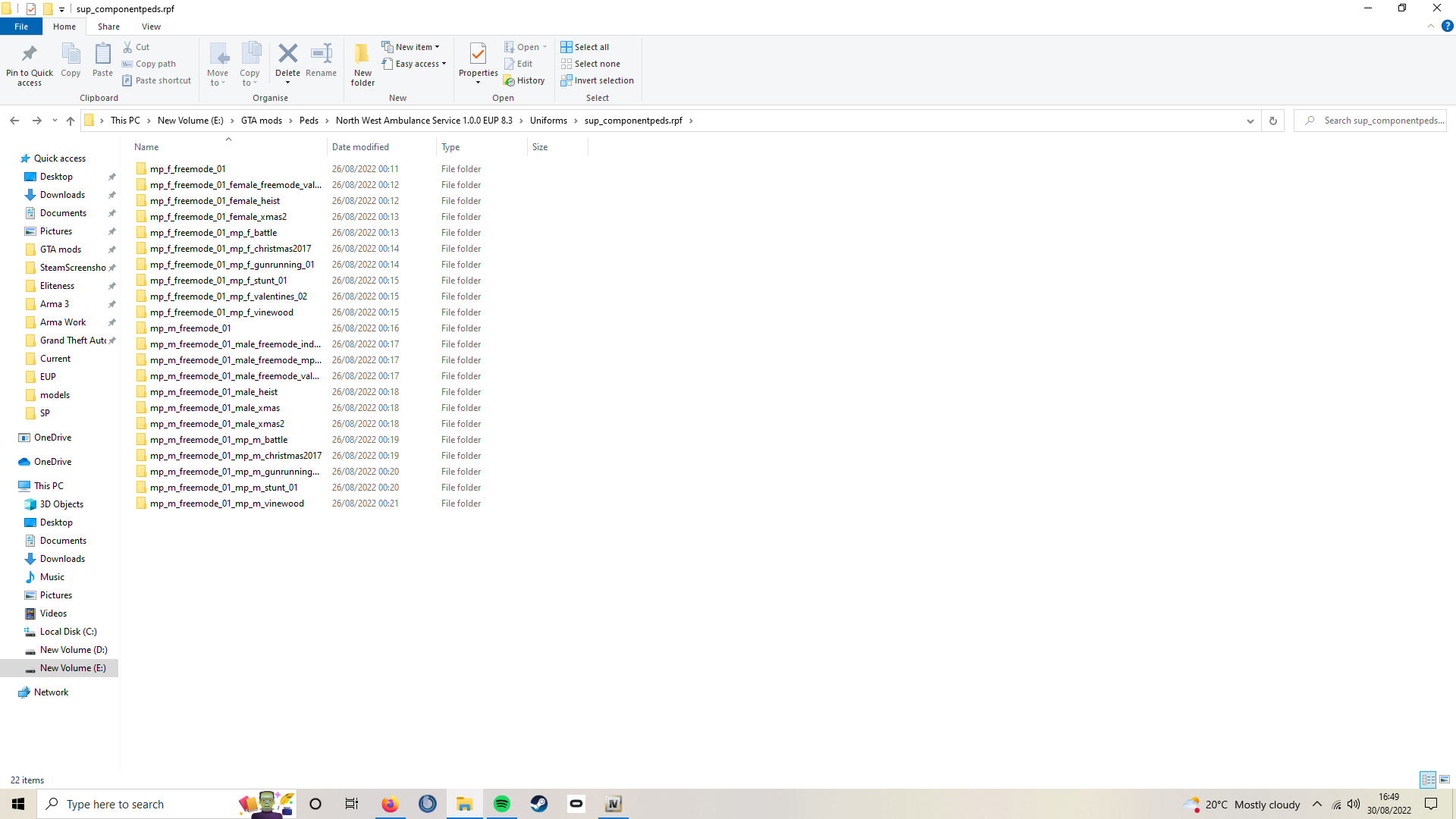Expand the New item dropdown
The height and width of the screenshot is (819, 1456).
coord(410,47)
